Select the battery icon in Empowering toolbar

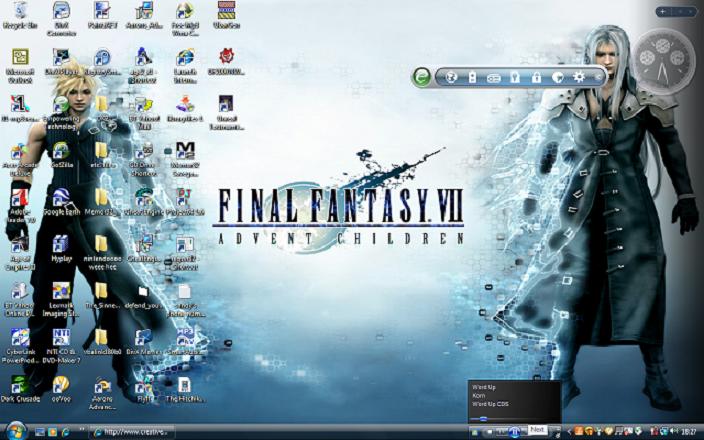(472, 77)
